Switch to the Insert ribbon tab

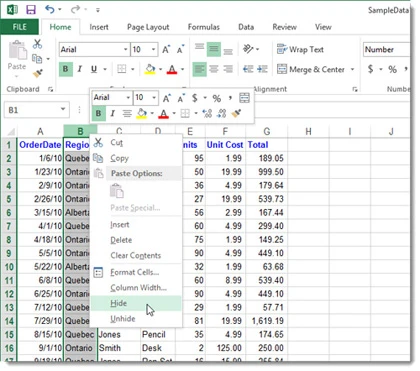pyautogui.click(x=99, y=27)
